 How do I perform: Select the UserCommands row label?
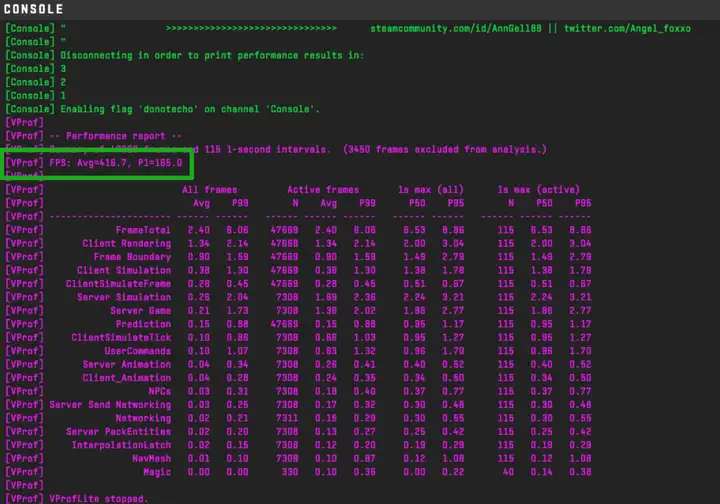point(138,351)
